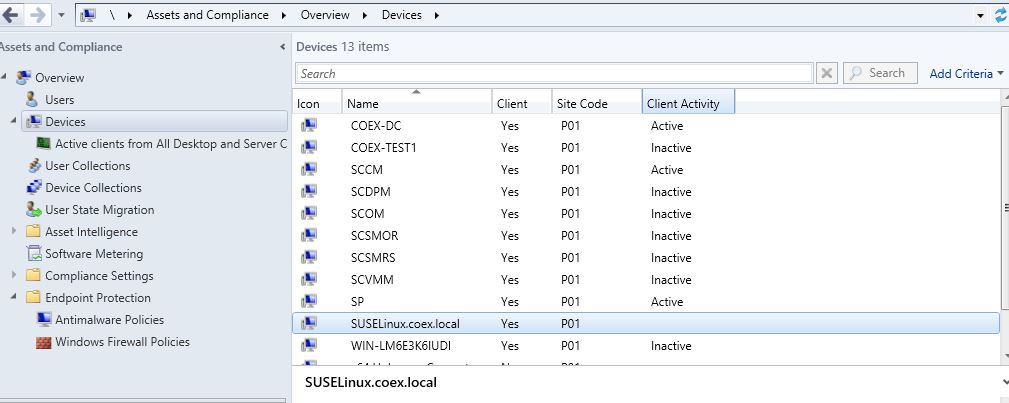Click the device icon for SCVMM
Image resolution: width=1009 pixels, height=403 pixels.
coord(309,279)
